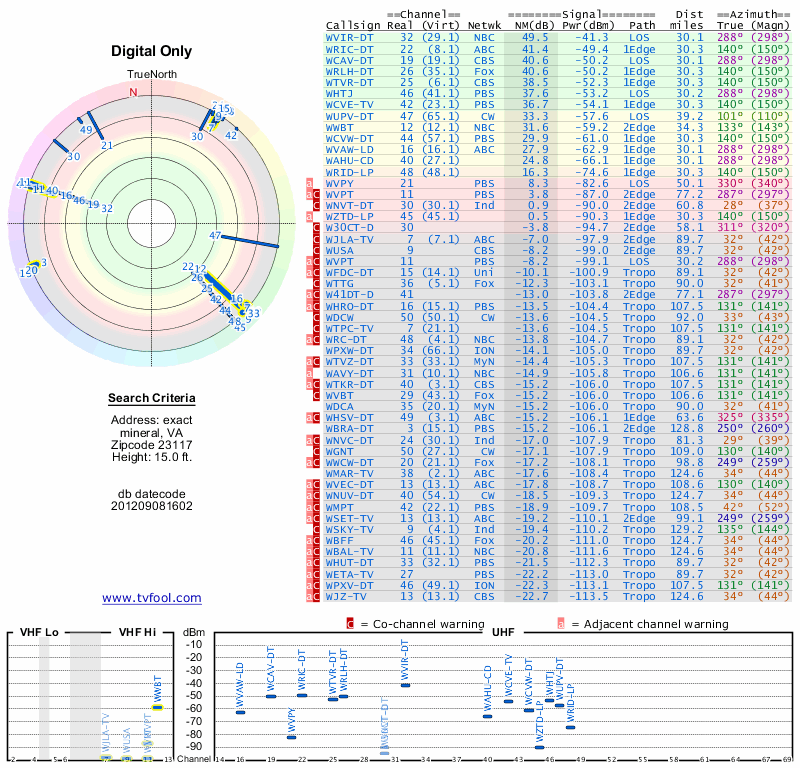The height and width of the screenshot is (768, 800).
Task: Select the WCAV-DT callsign in the table
Action: point(349,60)
